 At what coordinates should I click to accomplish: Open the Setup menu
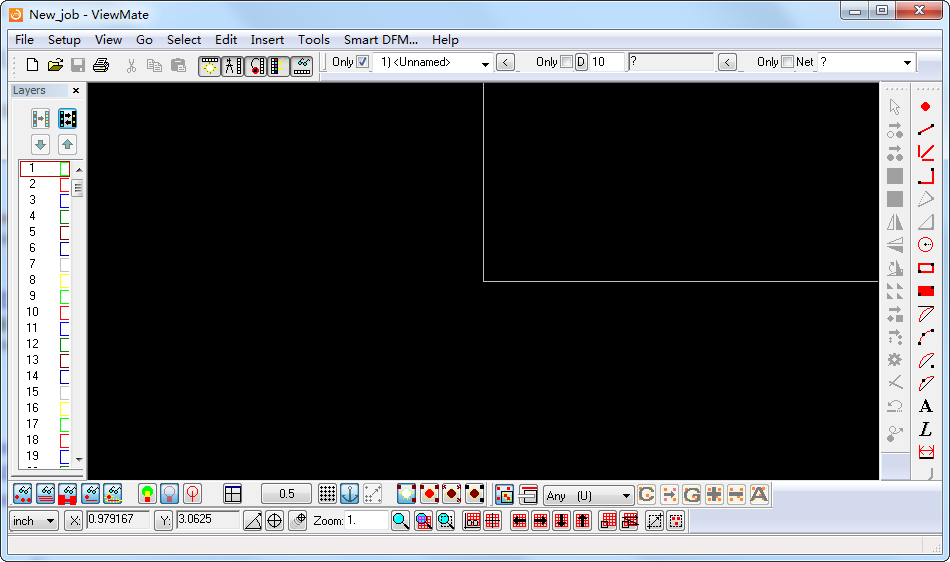[64, 40]
